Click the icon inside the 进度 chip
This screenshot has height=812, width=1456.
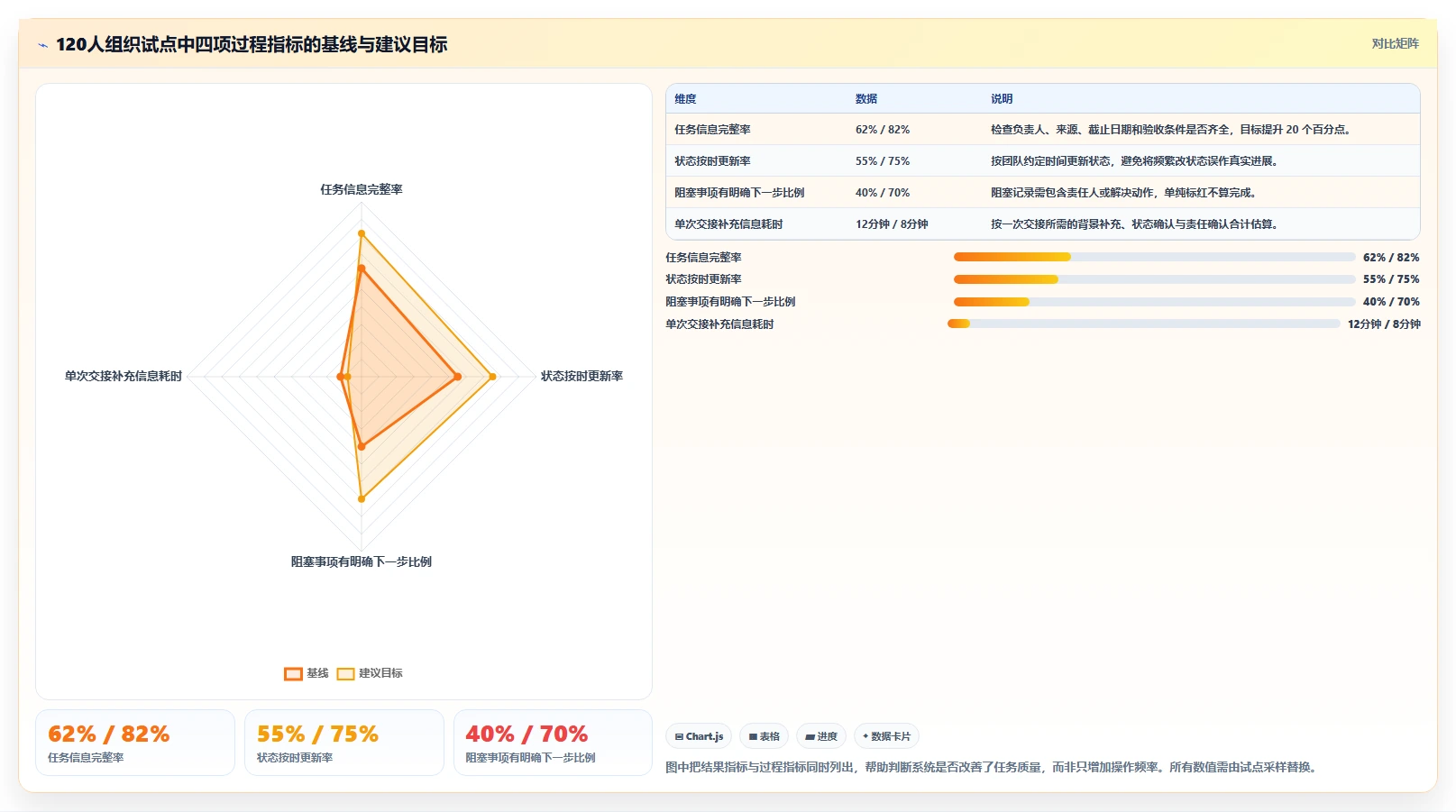pyautogui.click(x=810, y=736)
